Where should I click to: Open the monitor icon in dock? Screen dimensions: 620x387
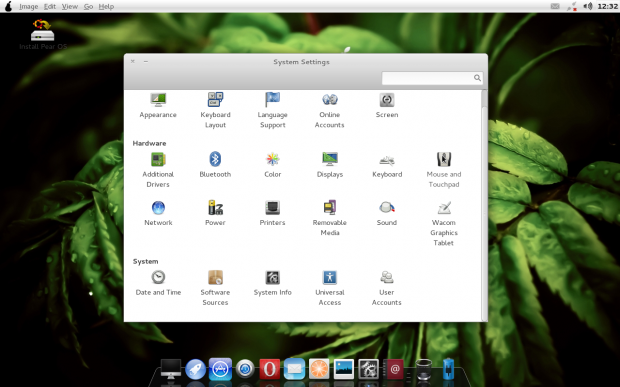[x=171, y=369]
